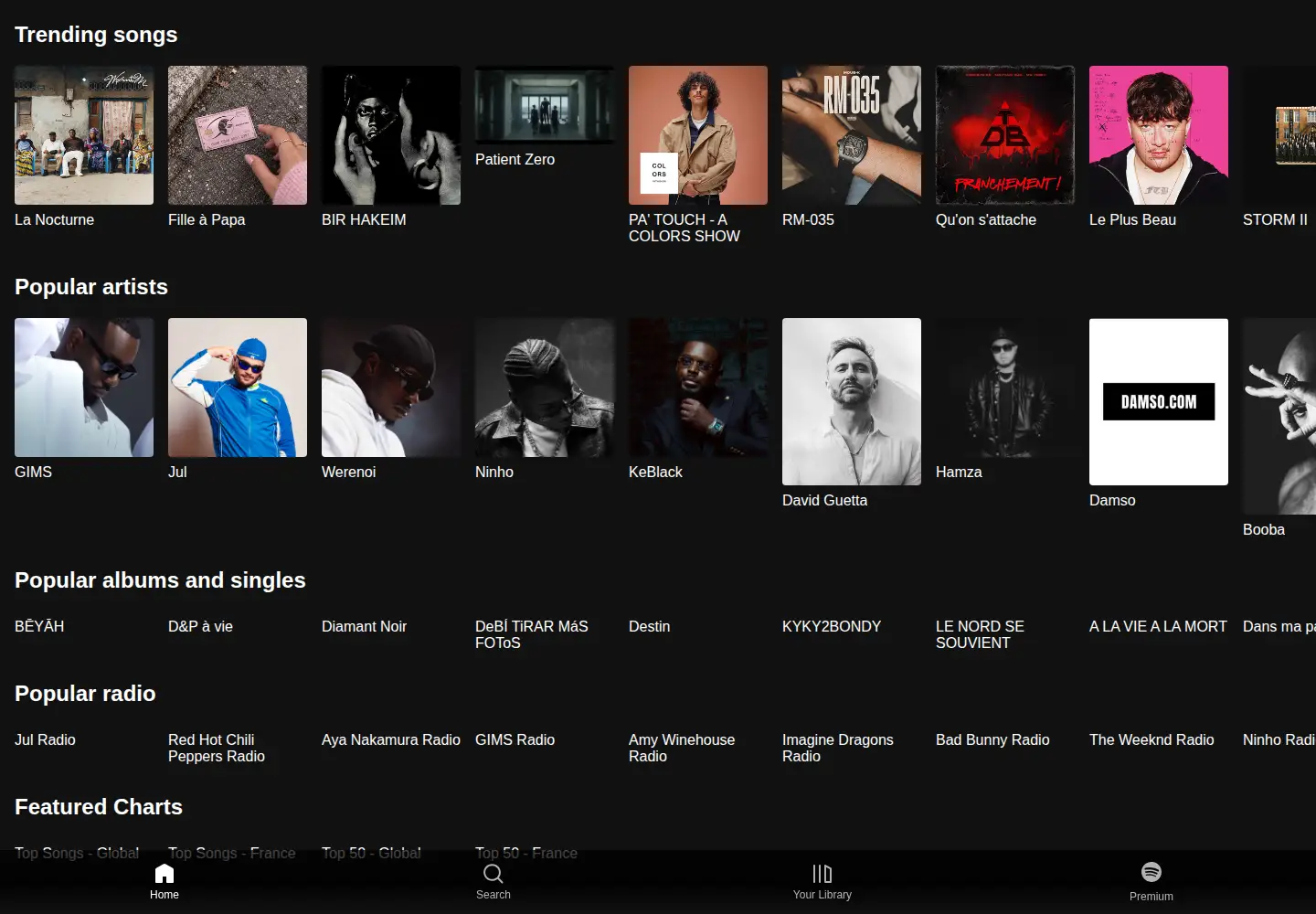This screenshot has height=914, width=1316.
Task: Click the Trending songs section heading
Action: pyautogui.click(x=96, y=35)
